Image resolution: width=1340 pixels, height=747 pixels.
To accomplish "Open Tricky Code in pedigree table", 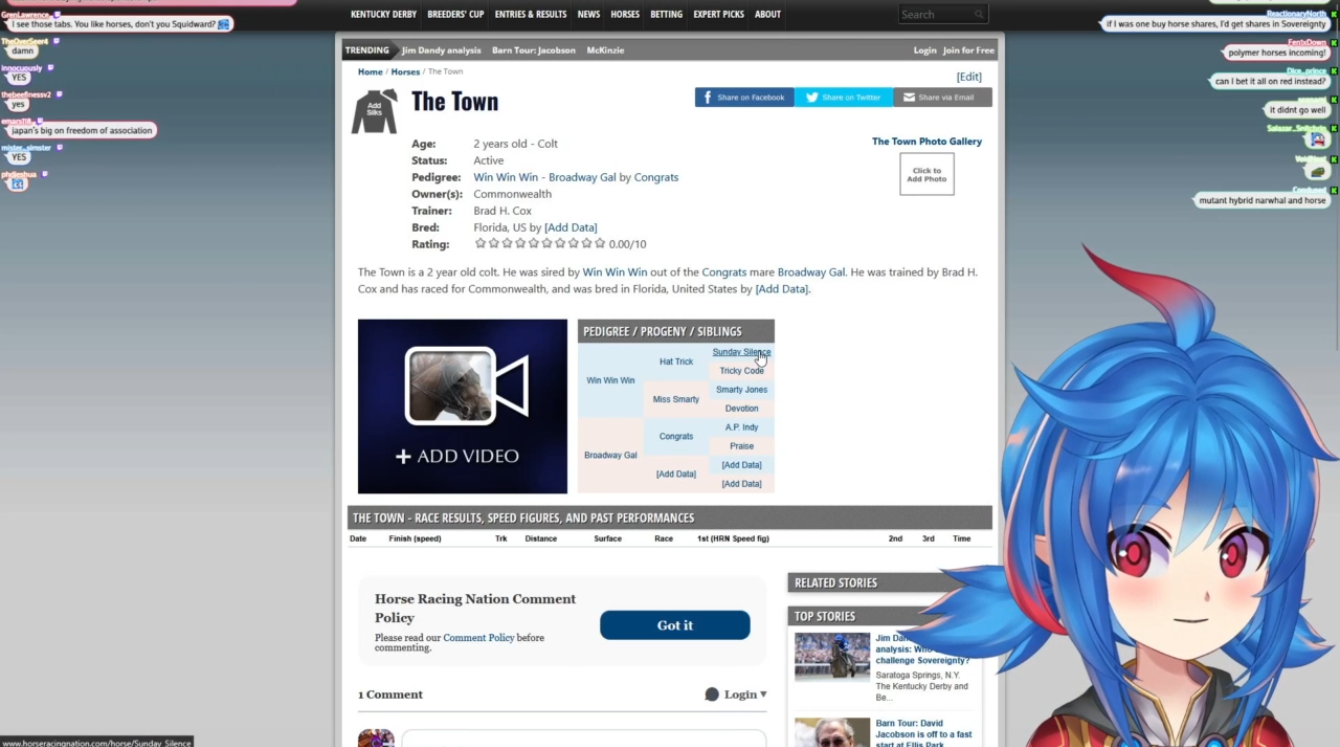I will pyautogui.click(x=741, y=371).
